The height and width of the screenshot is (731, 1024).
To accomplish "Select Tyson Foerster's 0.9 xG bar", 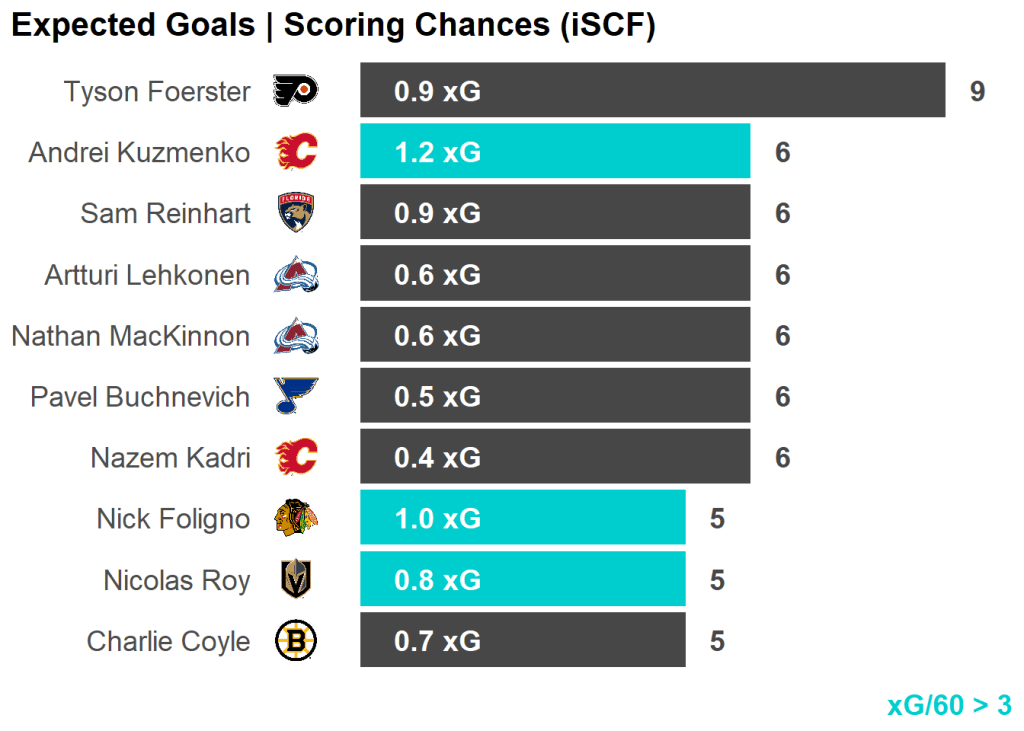I will coord(652,91).
